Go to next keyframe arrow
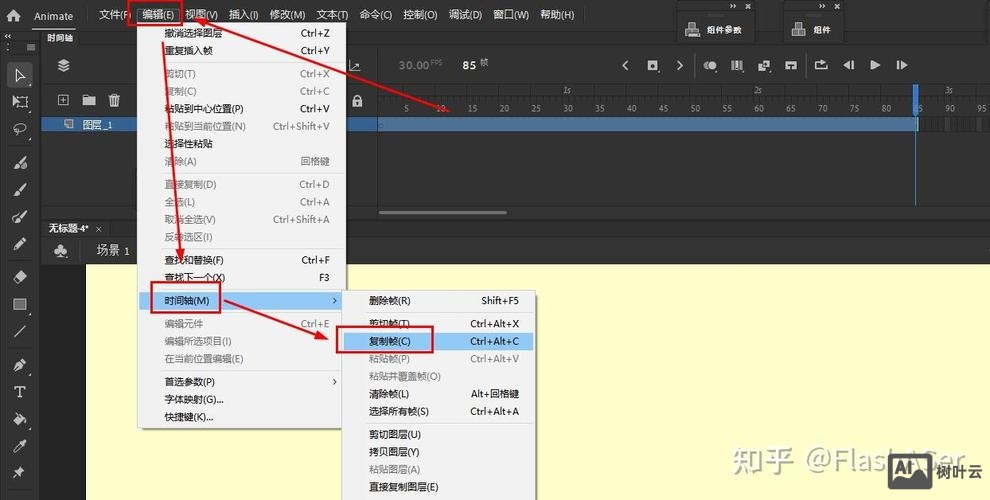 tap(680, 65)
